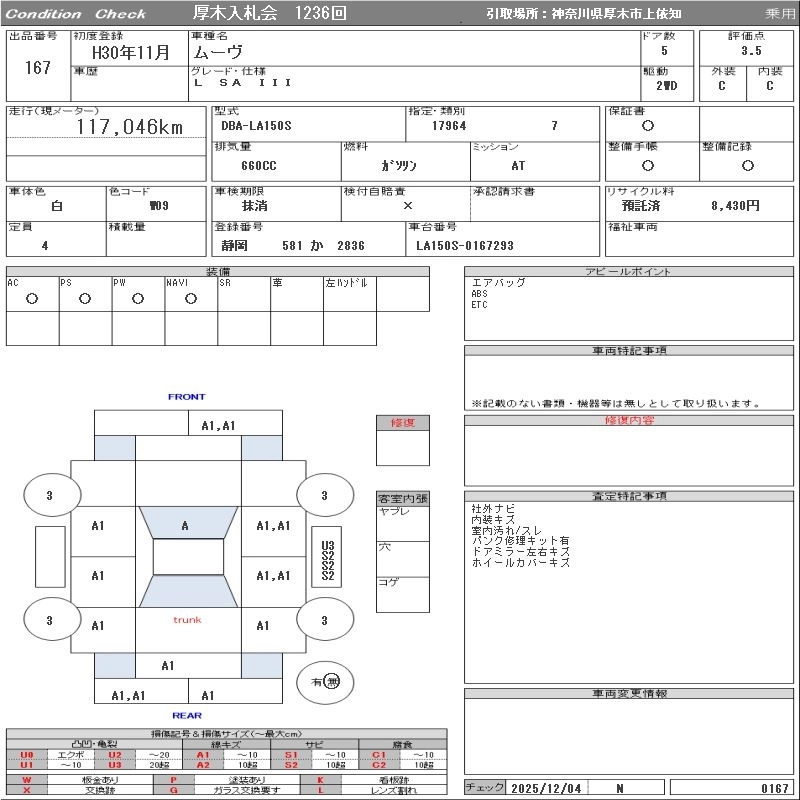The image size is (800, 800).
Task: Click the trunk label on the car diagram
Action: (187, 620)
